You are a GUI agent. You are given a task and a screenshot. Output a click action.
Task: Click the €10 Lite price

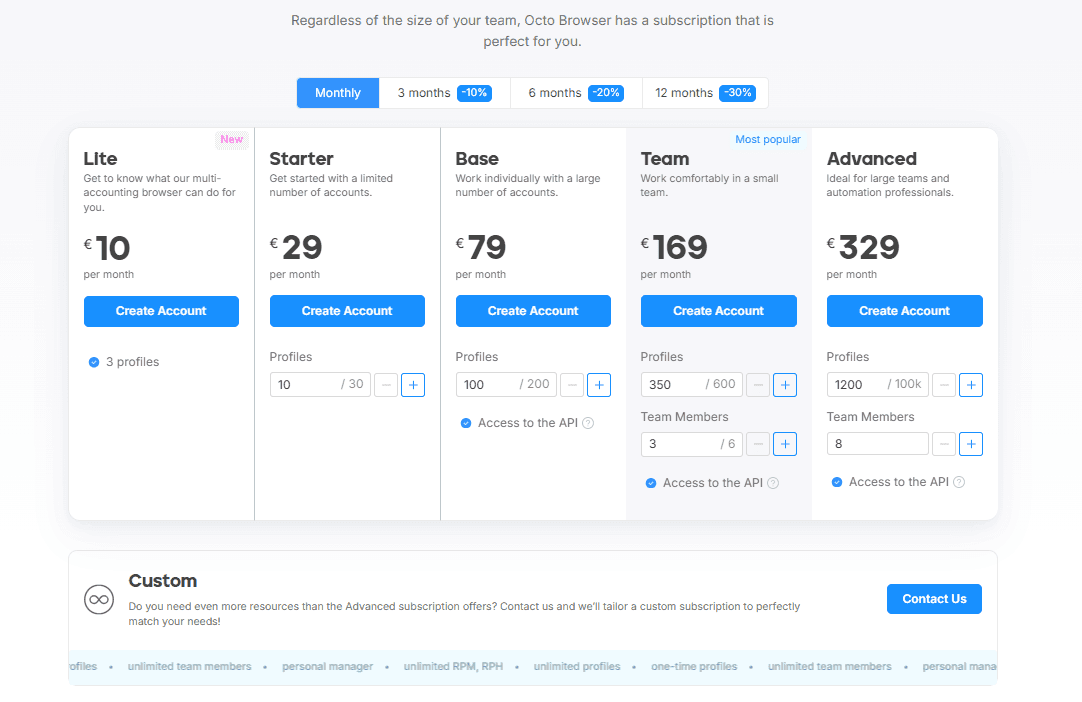(107, 248)
